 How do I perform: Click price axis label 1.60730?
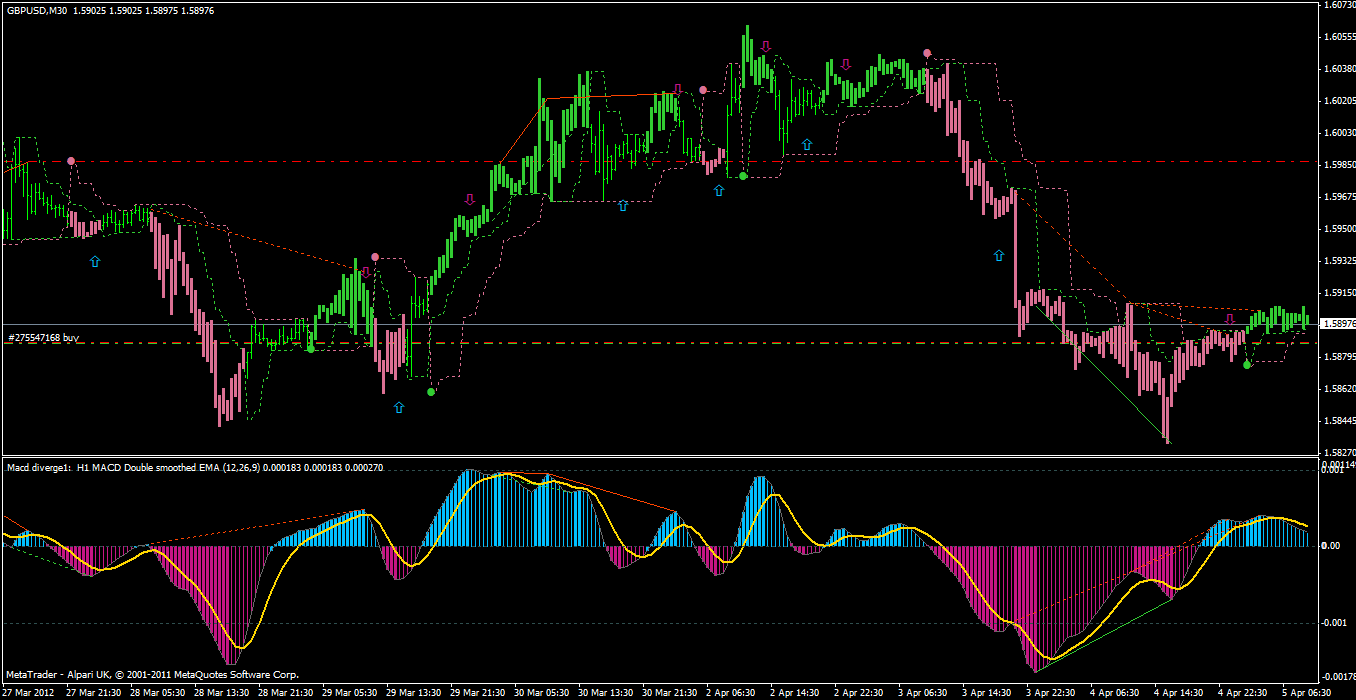(1339, 5)
